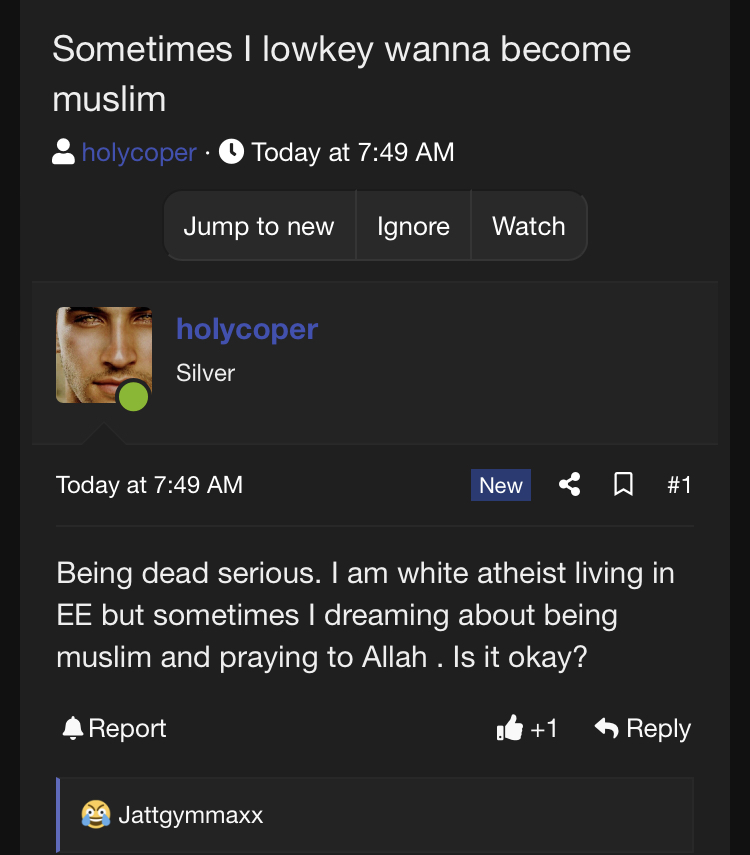This screenshot has width=750, height=855.
Task: Click the clock icon beside the thread date
Action: (x=231, y=152)
